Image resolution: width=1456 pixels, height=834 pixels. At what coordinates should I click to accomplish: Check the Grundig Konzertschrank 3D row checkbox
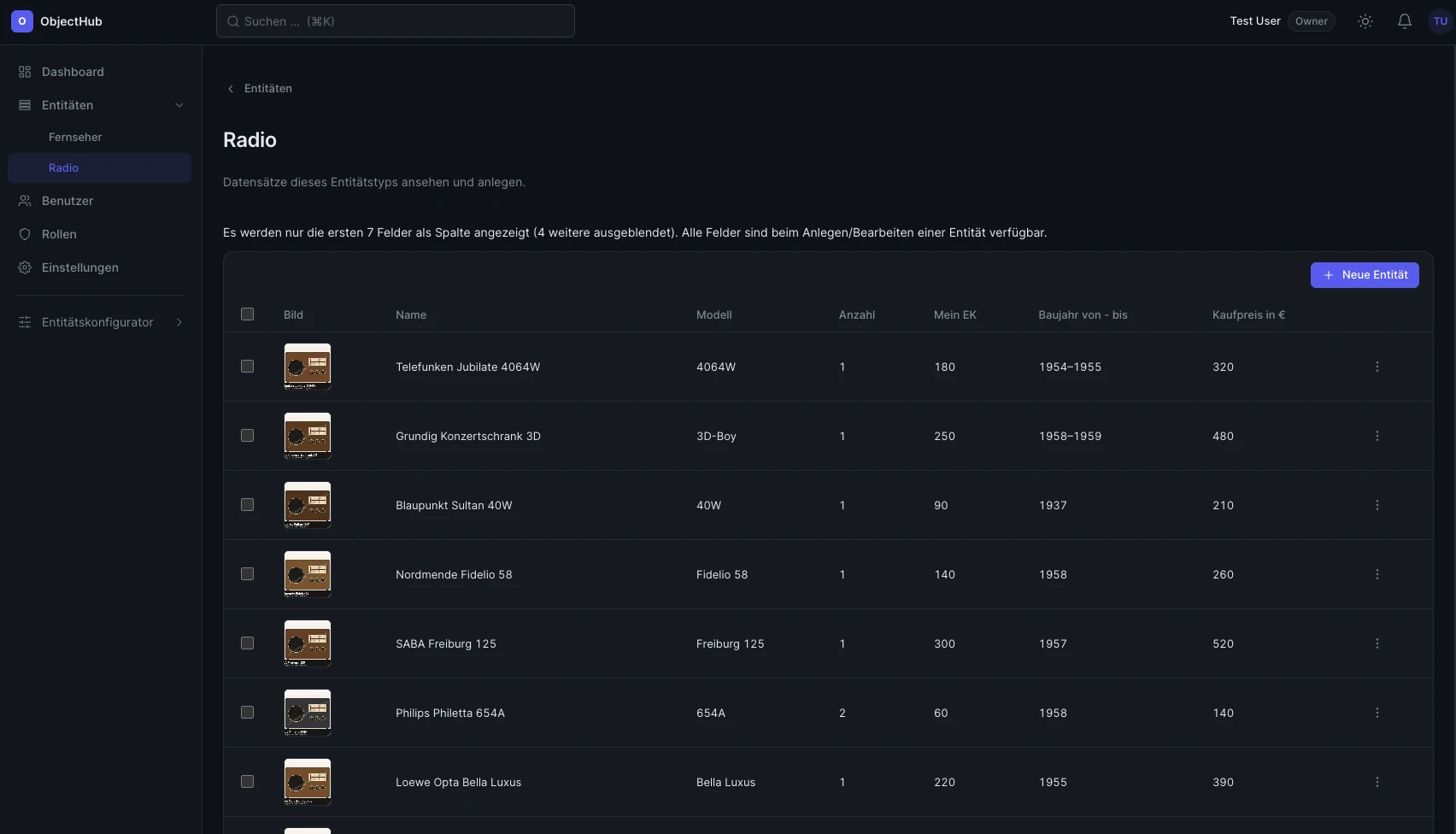tap(248, 436)
